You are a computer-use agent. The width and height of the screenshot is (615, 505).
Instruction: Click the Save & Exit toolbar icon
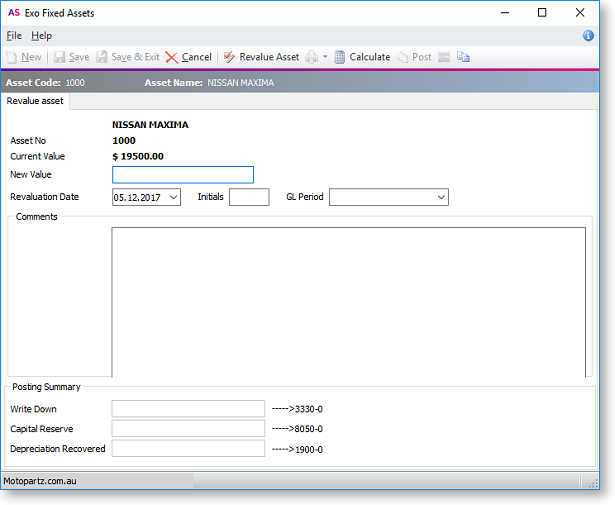tap(102, 57)
